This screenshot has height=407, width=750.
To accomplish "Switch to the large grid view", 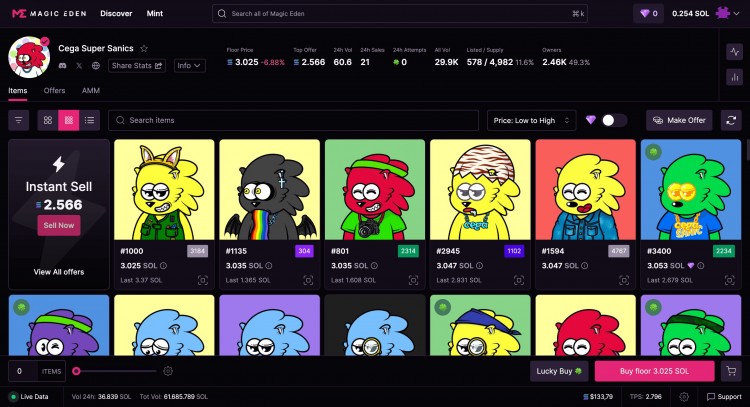I will click(x=48, y=120).
